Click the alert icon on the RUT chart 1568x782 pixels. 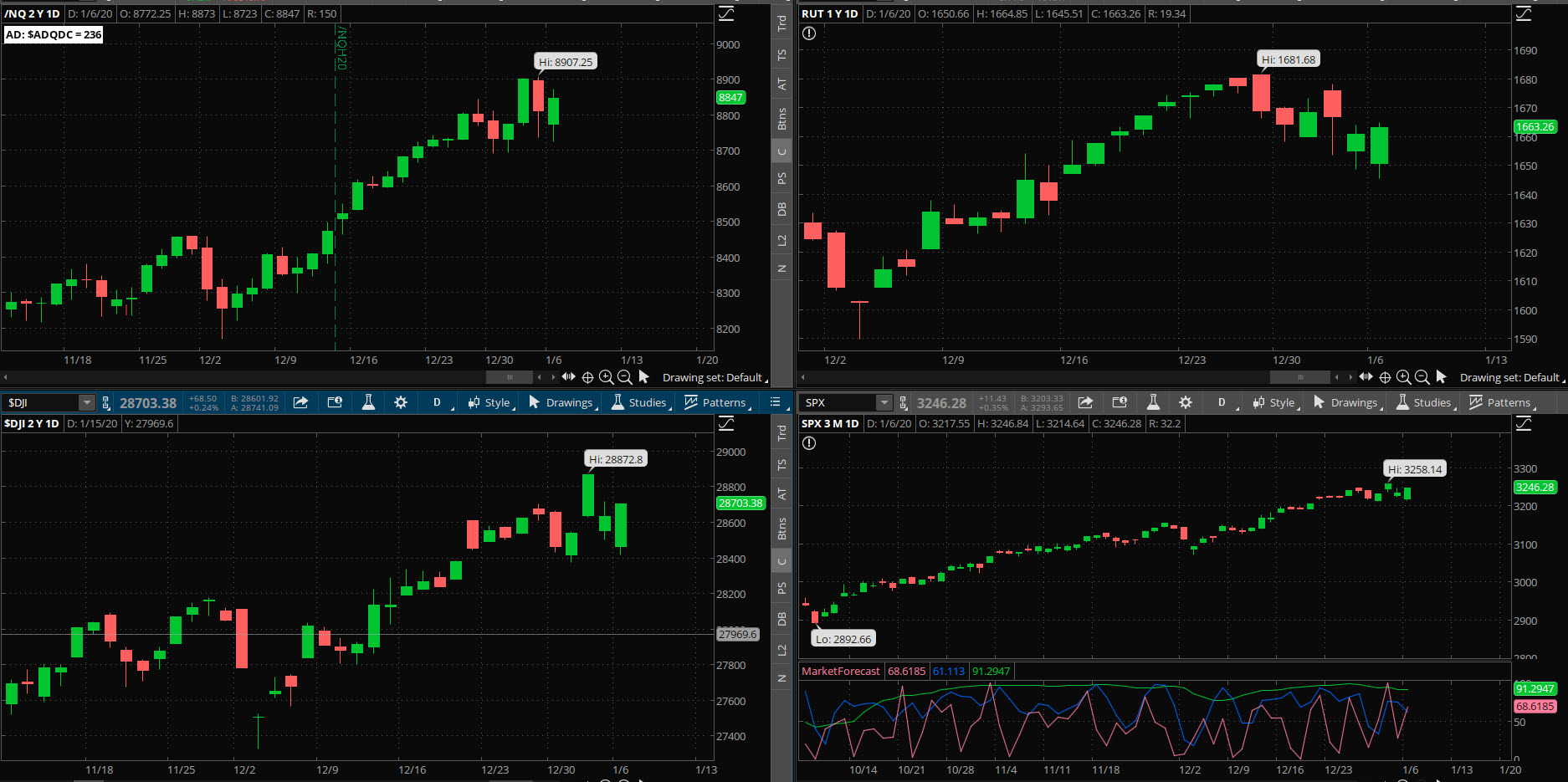click(x=809, y=33)
